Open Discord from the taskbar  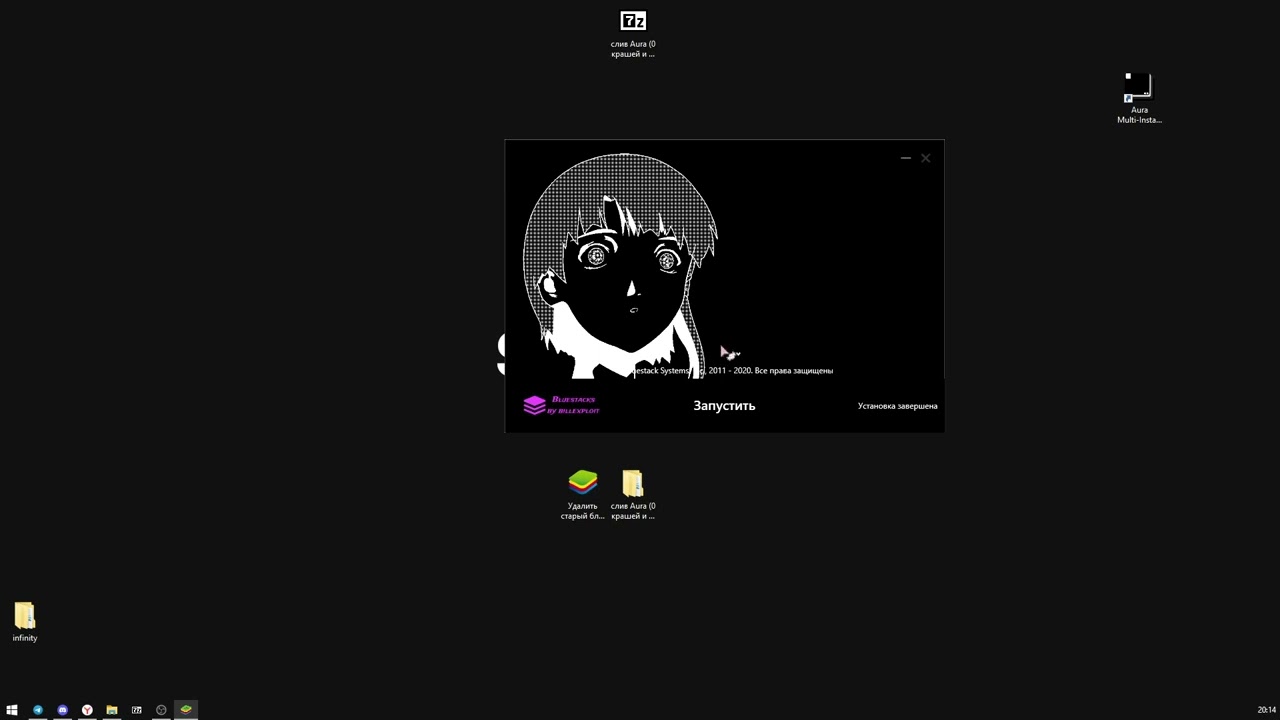[x=63, y=710]
